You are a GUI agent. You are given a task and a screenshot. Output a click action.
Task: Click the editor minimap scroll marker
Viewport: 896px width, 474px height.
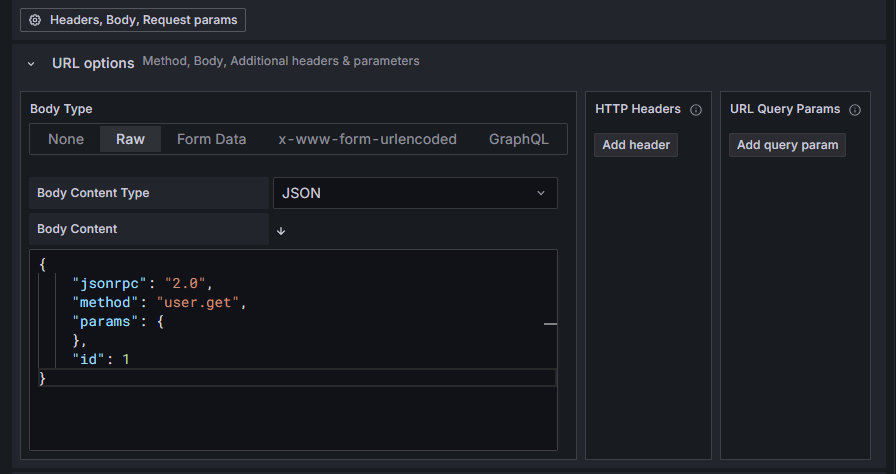tap(550, 325)
